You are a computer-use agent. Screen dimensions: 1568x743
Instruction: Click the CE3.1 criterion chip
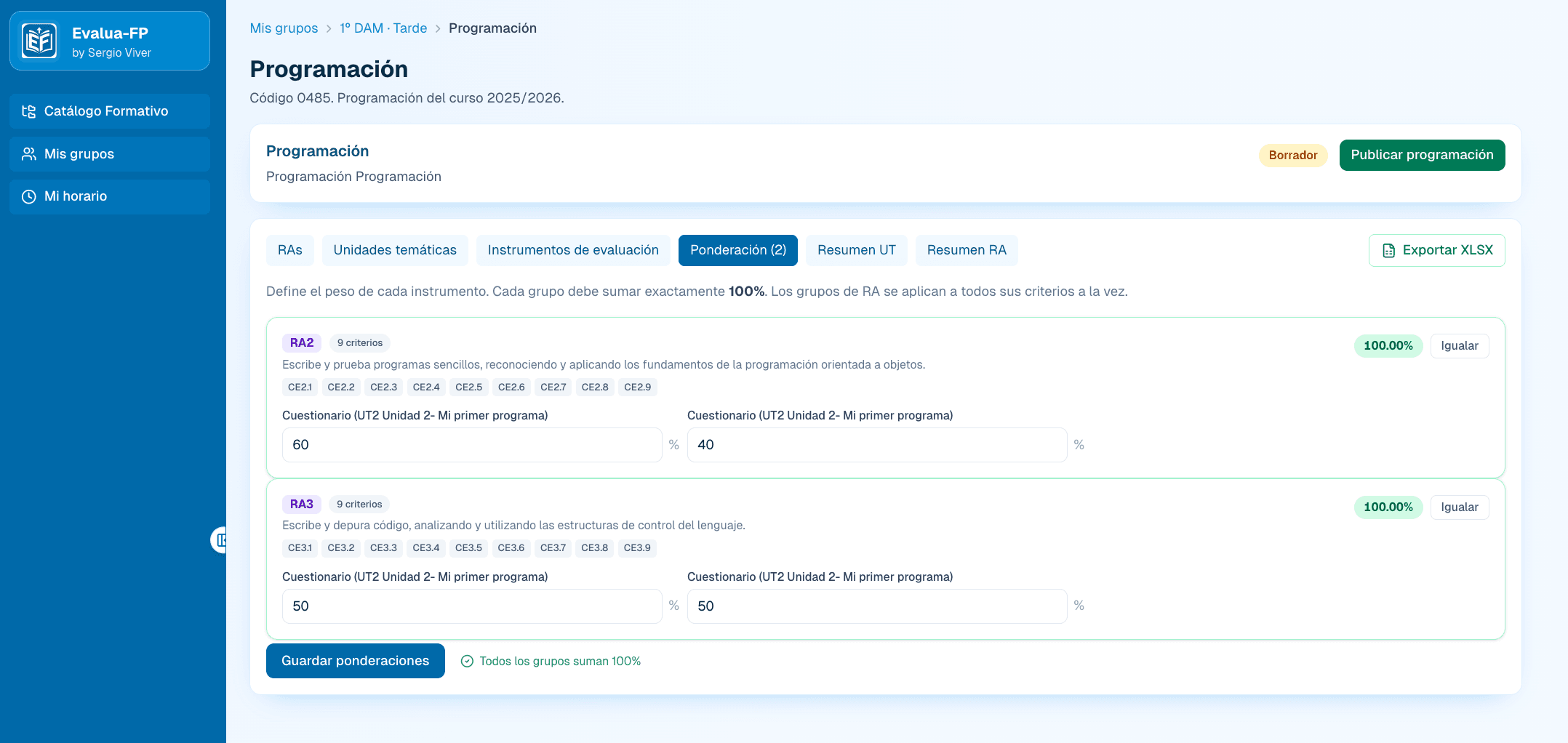[x=300, y=548]
